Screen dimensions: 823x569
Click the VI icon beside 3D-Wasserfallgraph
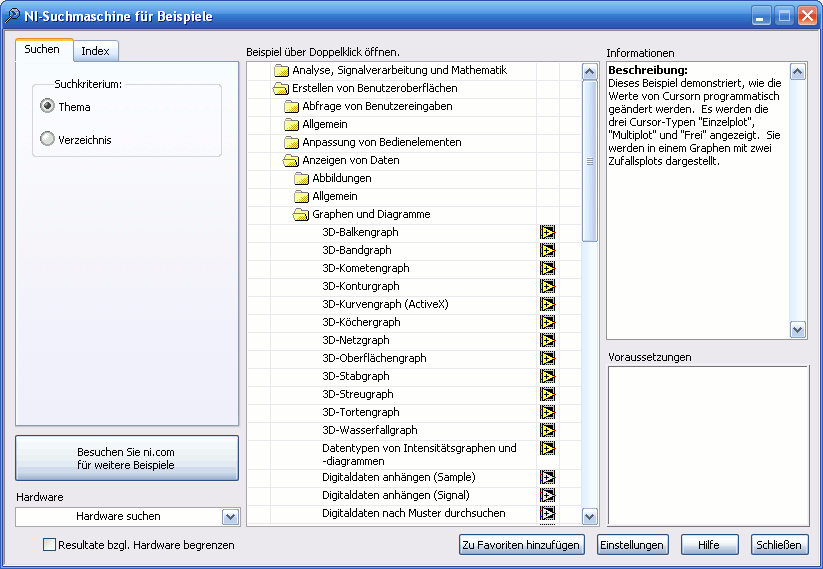click(547, 430)
